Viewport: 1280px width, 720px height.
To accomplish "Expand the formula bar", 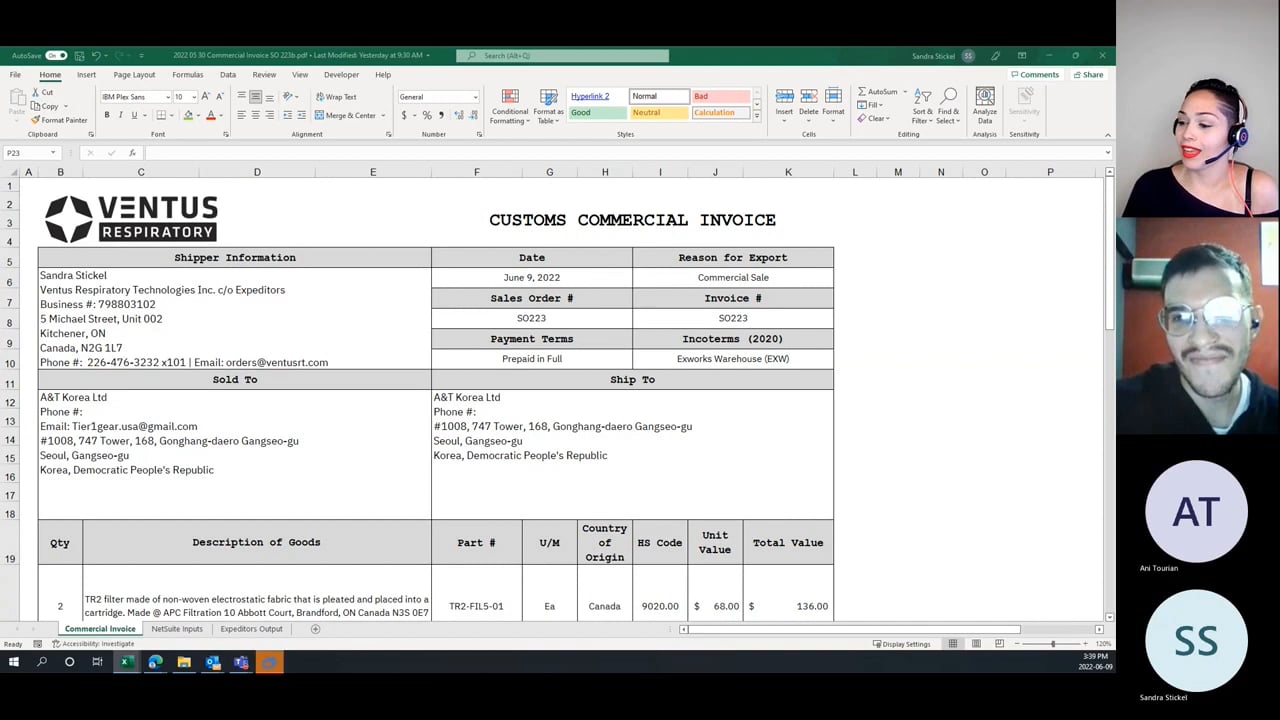I will (1107, 153).
